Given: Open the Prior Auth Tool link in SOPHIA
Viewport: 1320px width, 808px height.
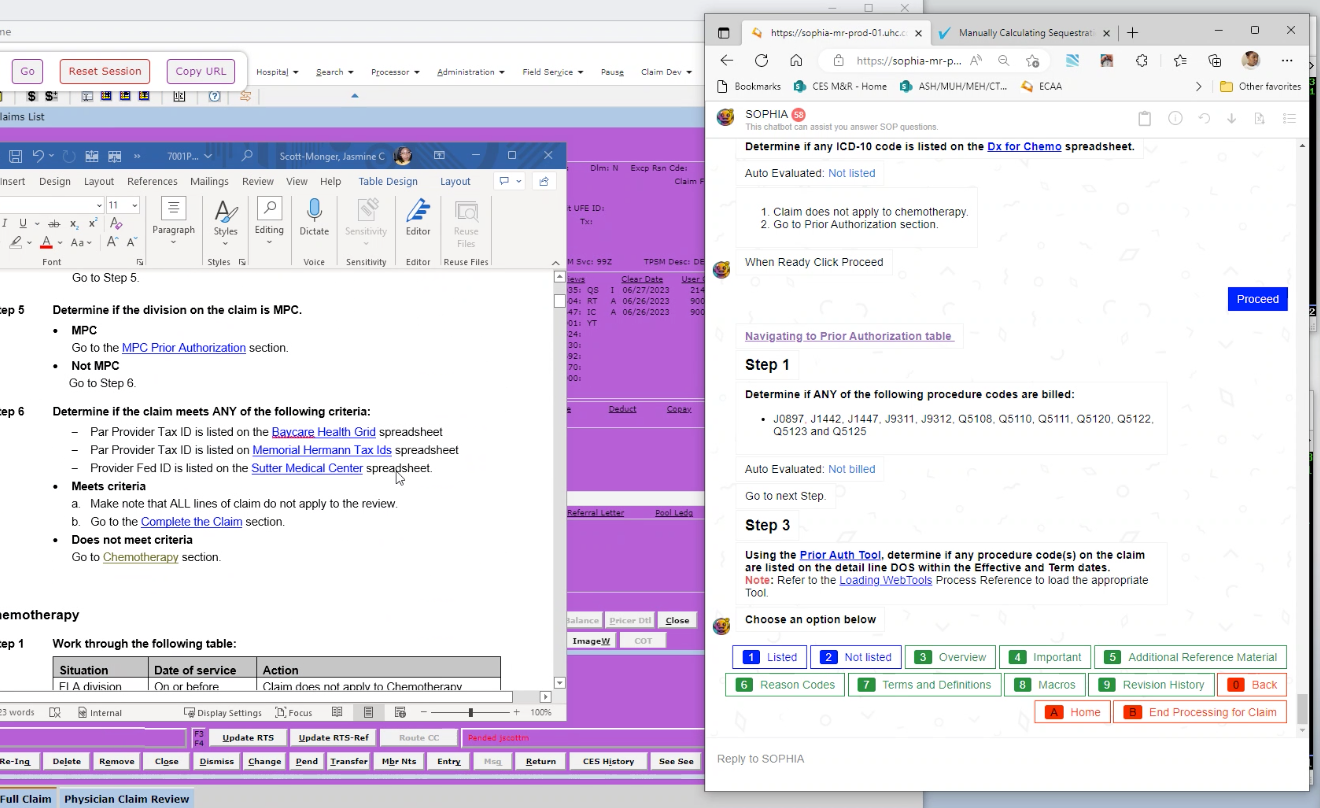Looking at the screenshot, I should tap(840, 555).
